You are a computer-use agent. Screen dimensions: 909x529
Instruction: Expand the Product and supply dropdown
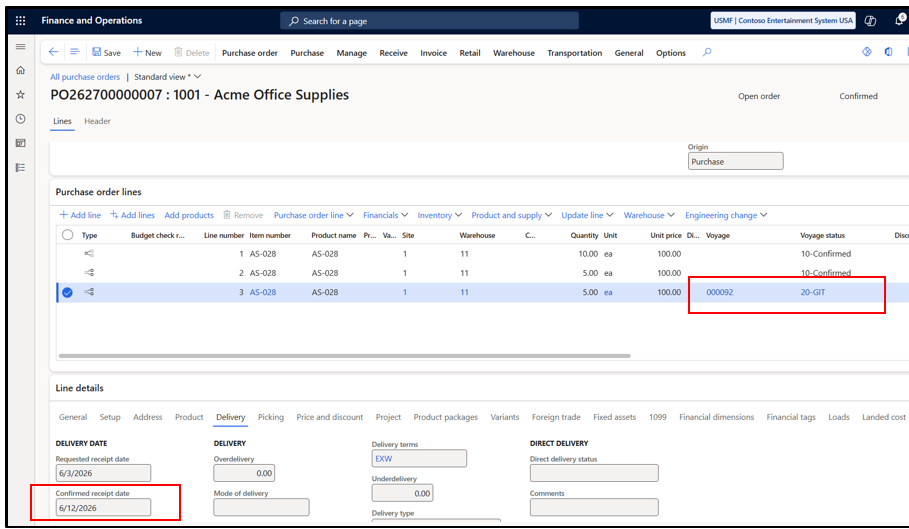coord(511,215)
